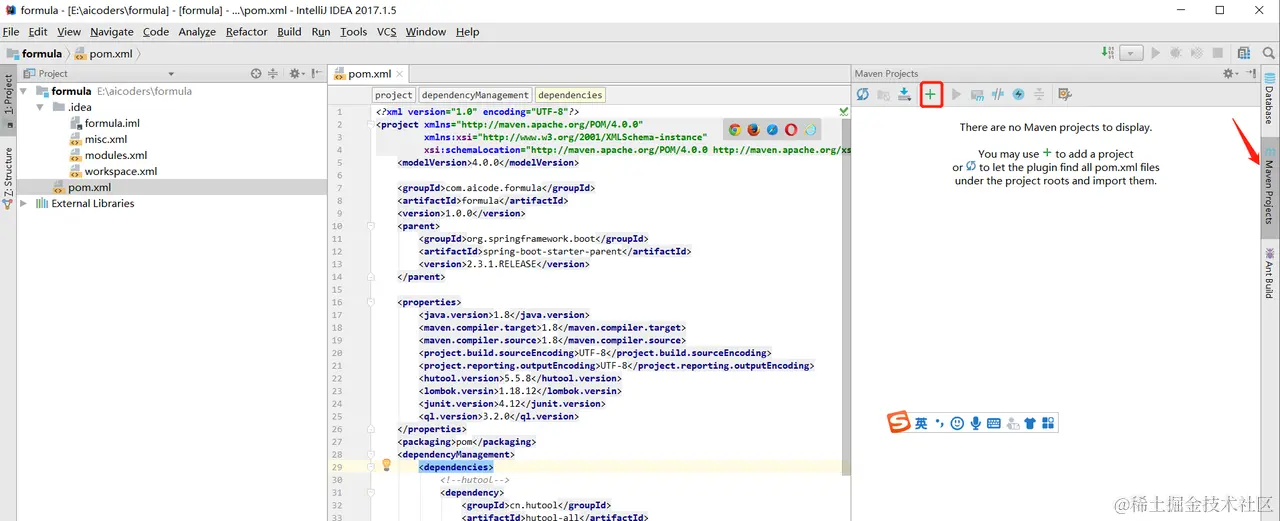
Task: Open in Opera browser icon
Action: pyautogui.click(x=791, y=129)
